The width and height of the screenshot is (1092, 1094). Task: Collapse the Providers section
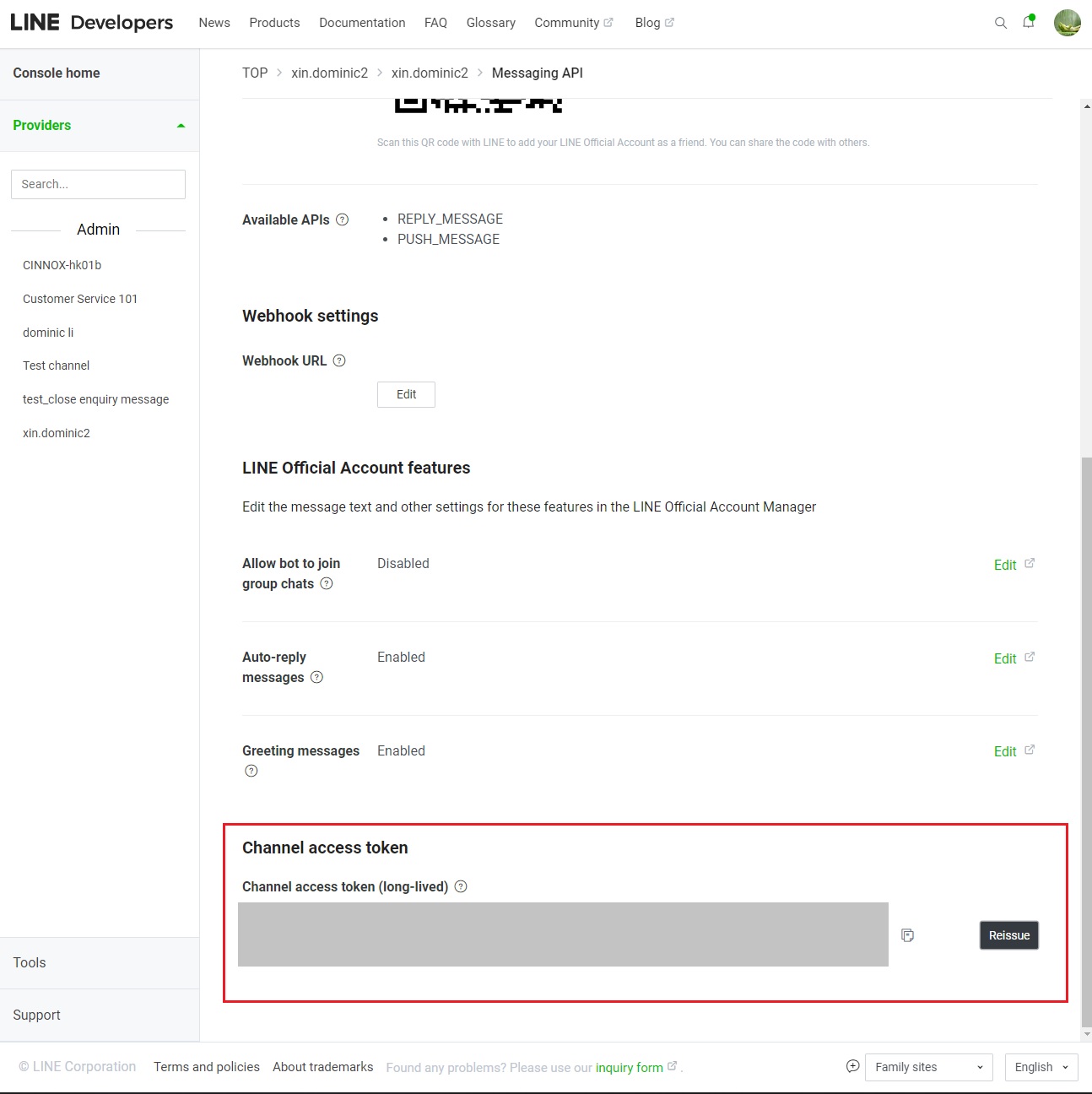tap(100, 126)
